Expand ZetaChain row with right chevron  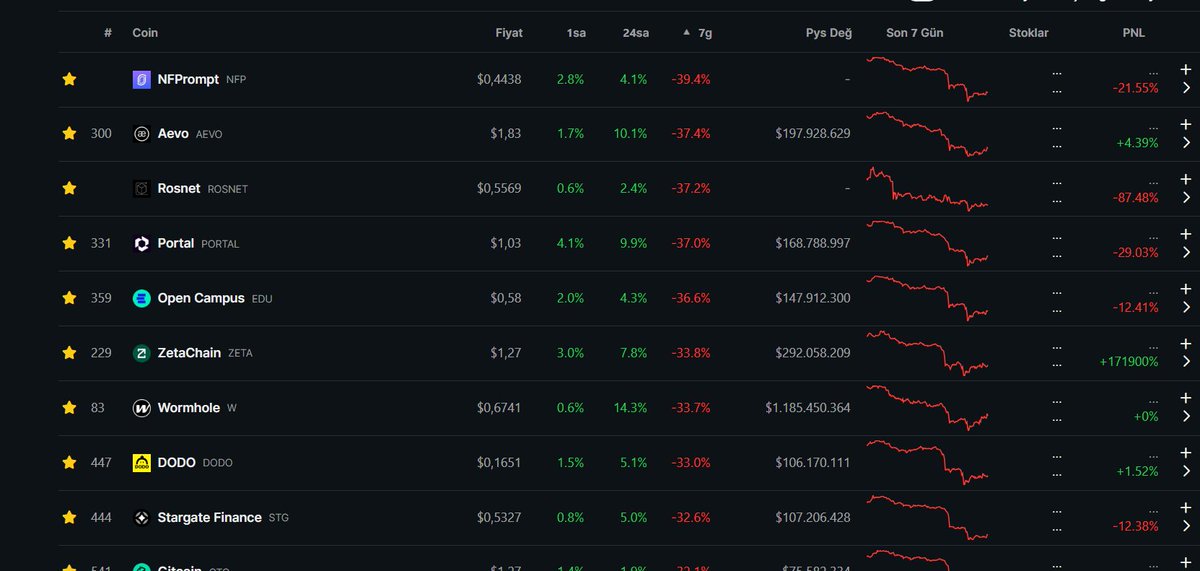coord(1186,362)
